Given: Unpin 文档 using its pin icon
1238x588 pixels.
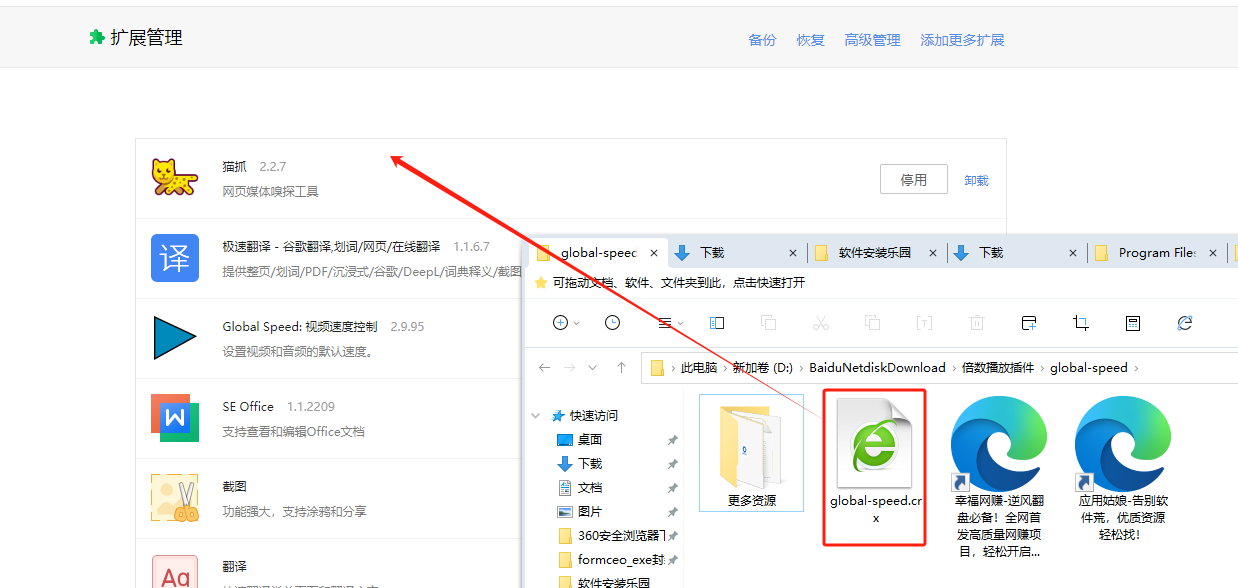Looking at the screenshot, I should point(672,488).
